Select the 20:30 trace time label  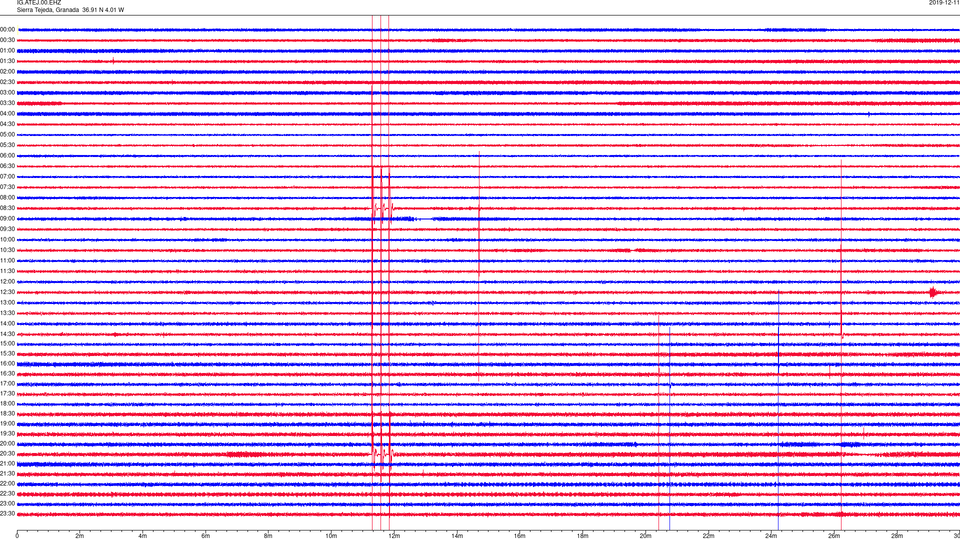point(7,454)
